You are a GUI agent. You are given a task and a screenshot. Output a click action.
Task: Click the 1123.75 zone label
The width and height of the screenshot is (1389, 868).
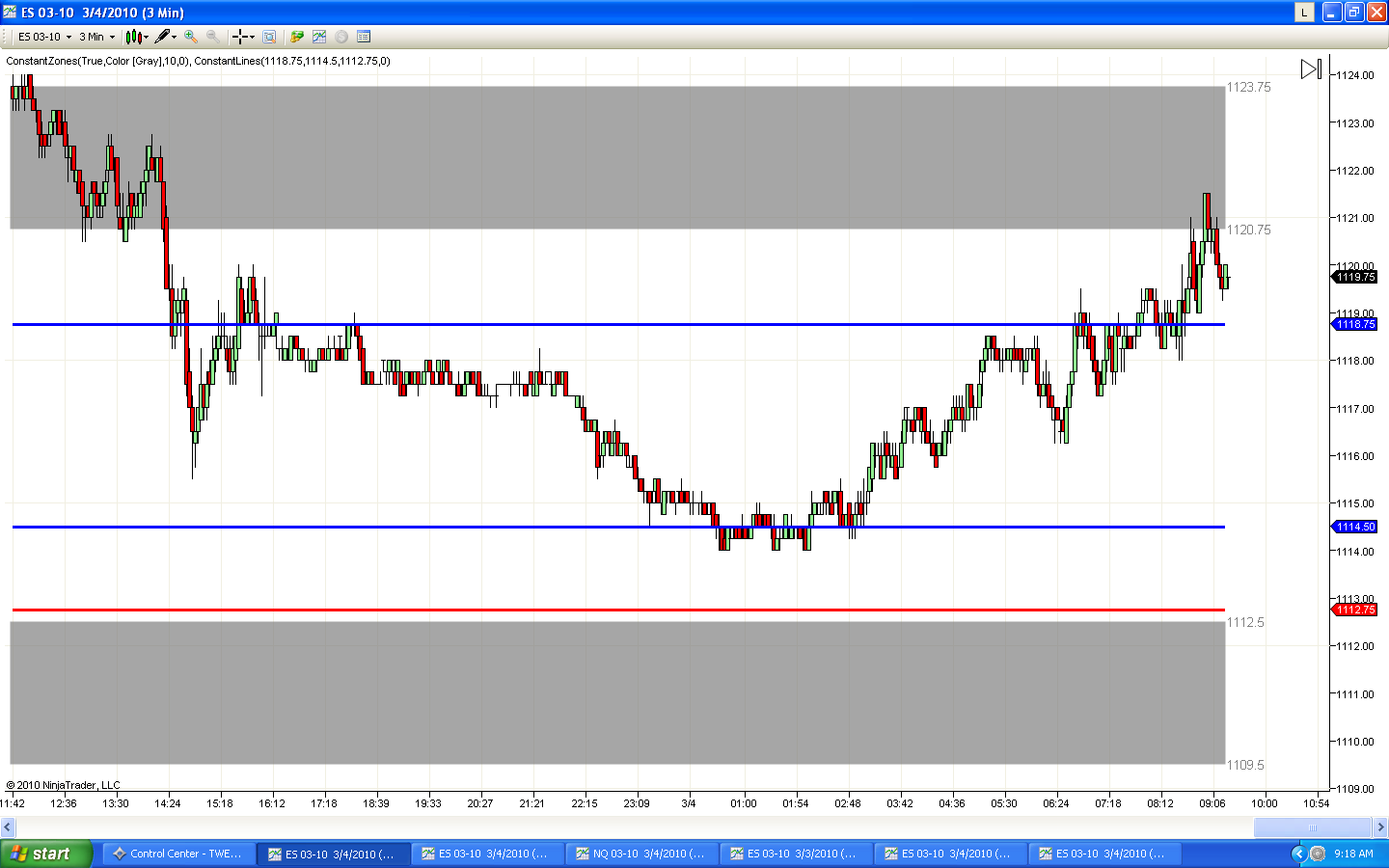1248,87
